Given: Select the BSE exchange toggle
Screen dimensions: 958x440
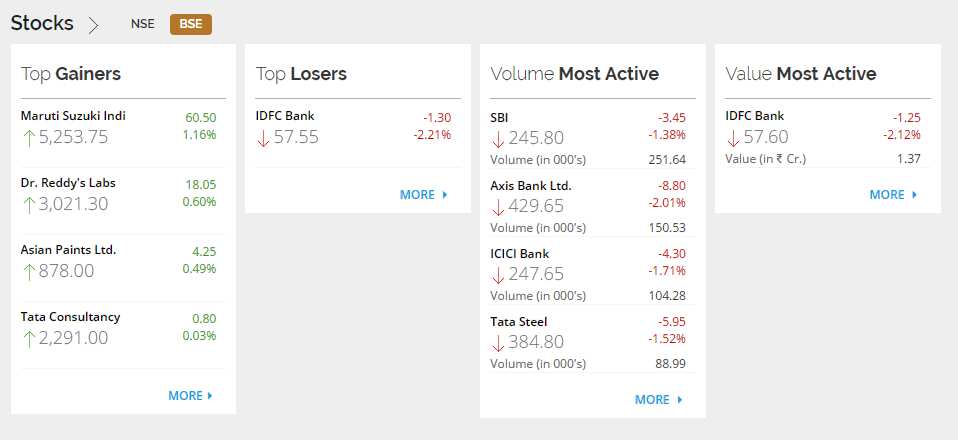Looking at the screenshot, I should 191,24.
